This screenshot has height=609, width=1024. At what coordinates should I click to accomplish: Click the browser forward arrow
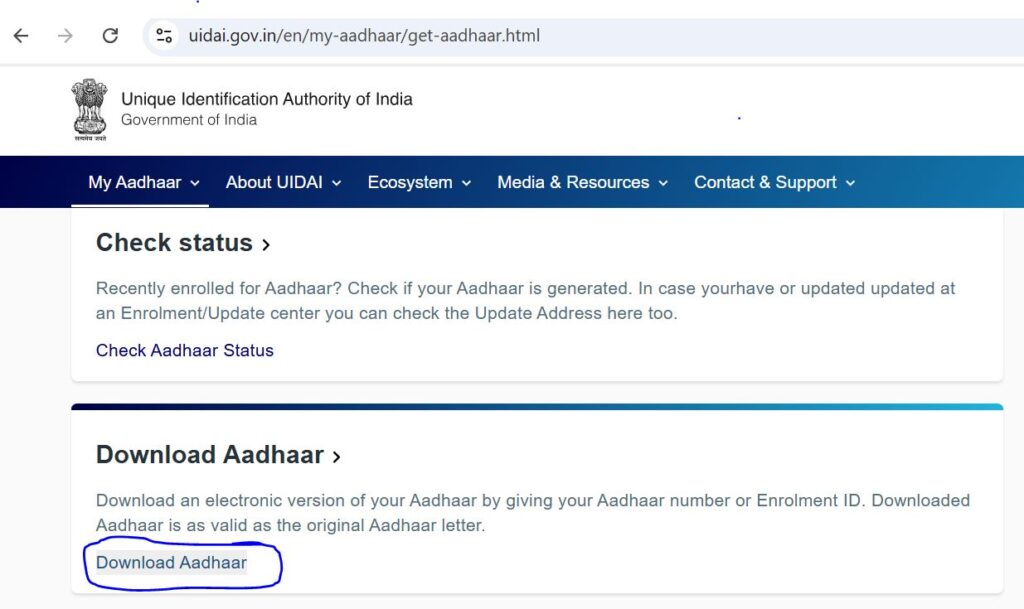66,36
